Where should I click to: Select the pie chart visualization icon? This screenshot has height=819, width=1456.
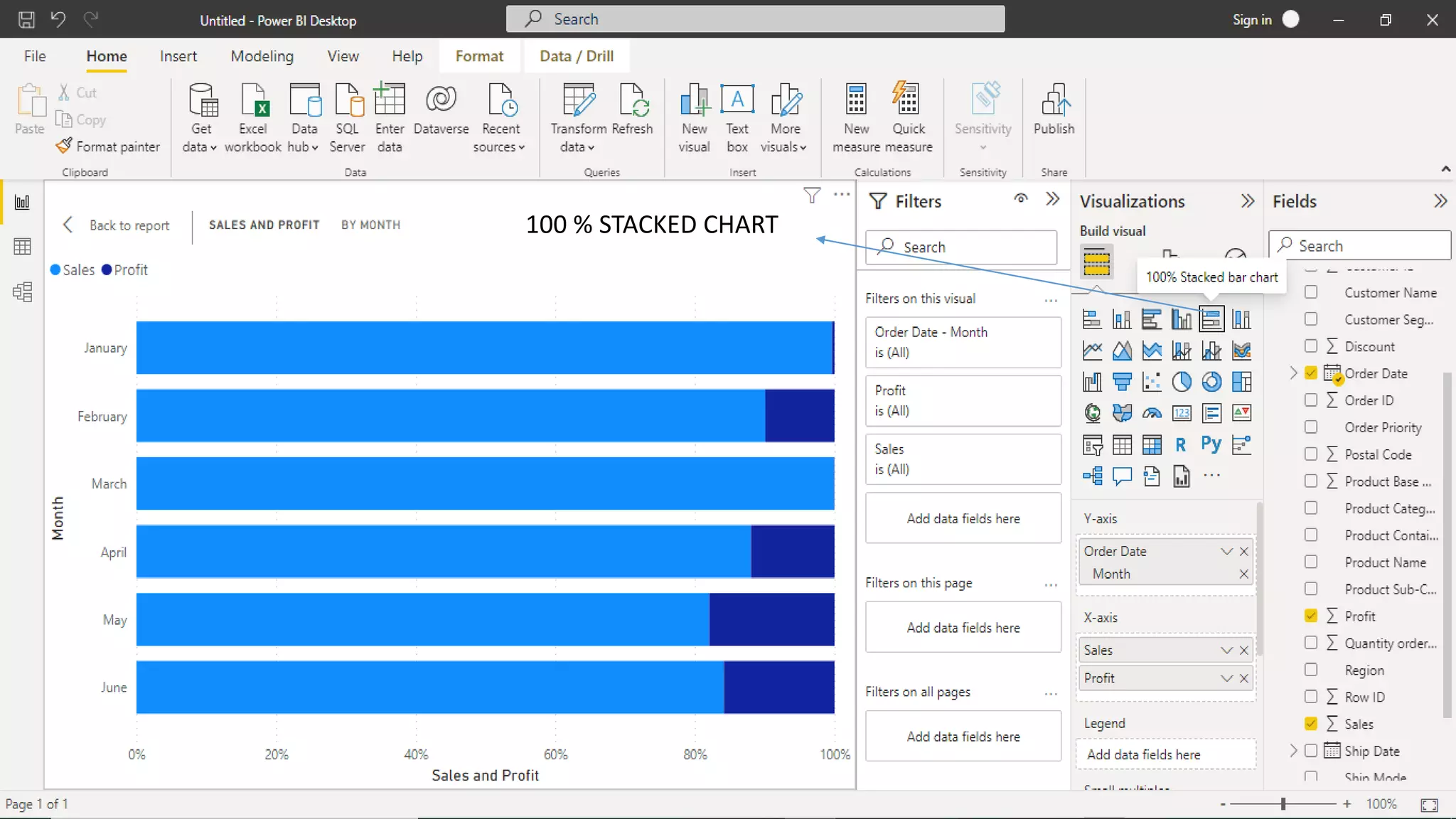pyautogui.click(x=1182, y=382)
